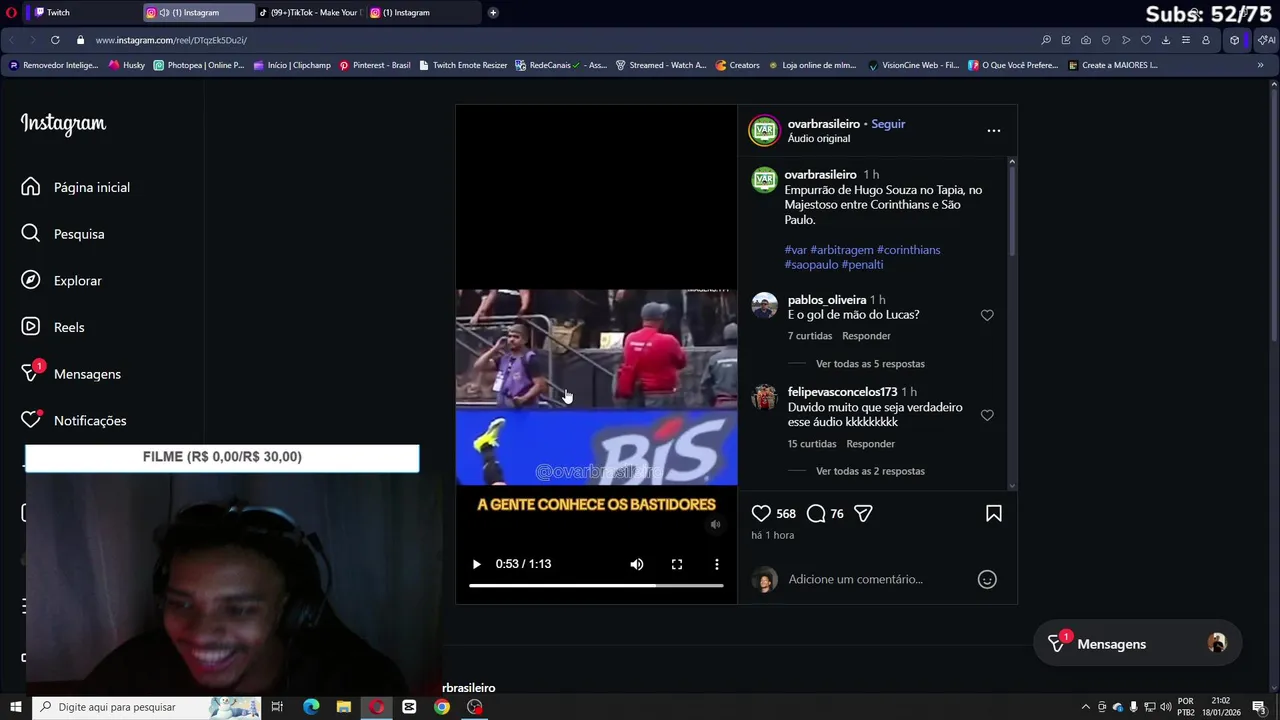Open the #penalti hashtag
Image resolution: width=1280 pixels, height=720 pixels.
(x=862, y=265)
